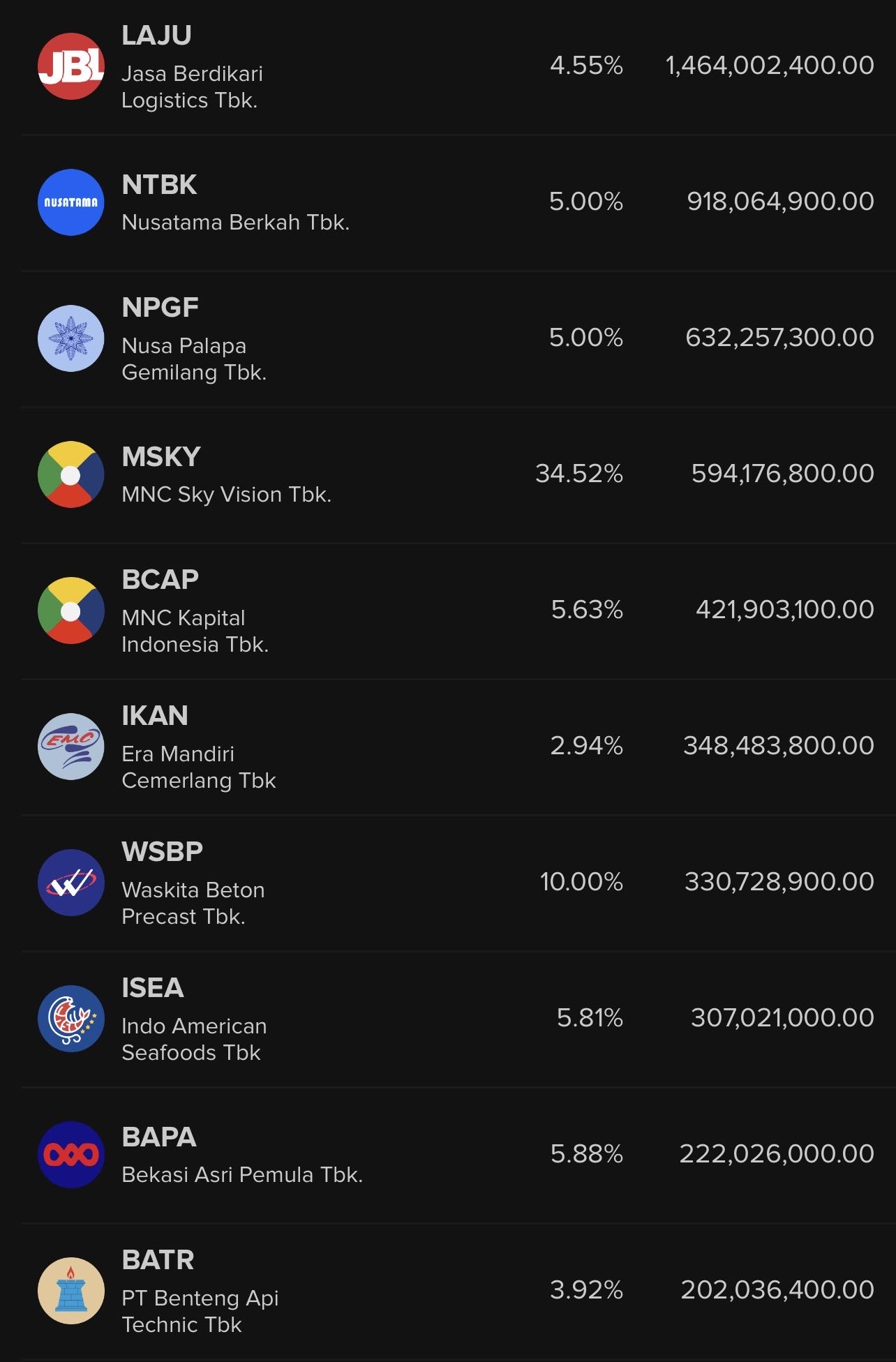Click WSBP 10.00% percentage value

click(x=581, y=882)
